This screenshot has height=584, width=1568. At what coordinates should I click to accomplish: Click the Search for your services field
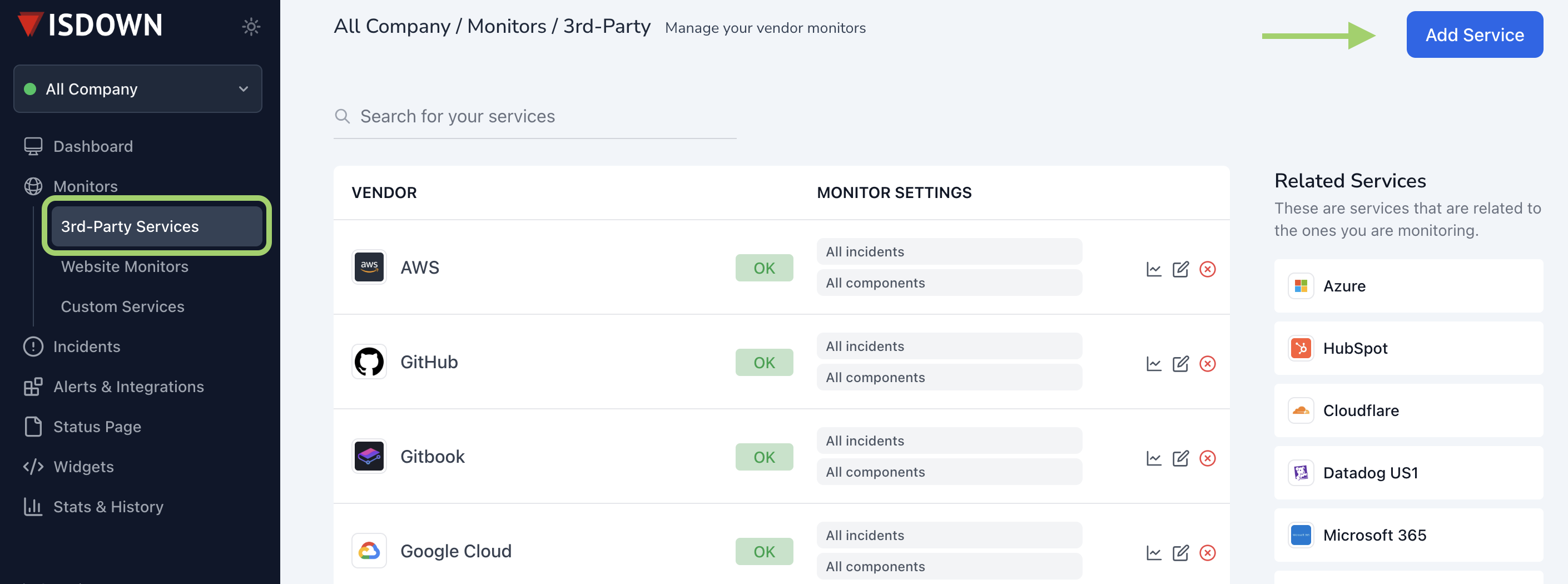pos(534,116)
